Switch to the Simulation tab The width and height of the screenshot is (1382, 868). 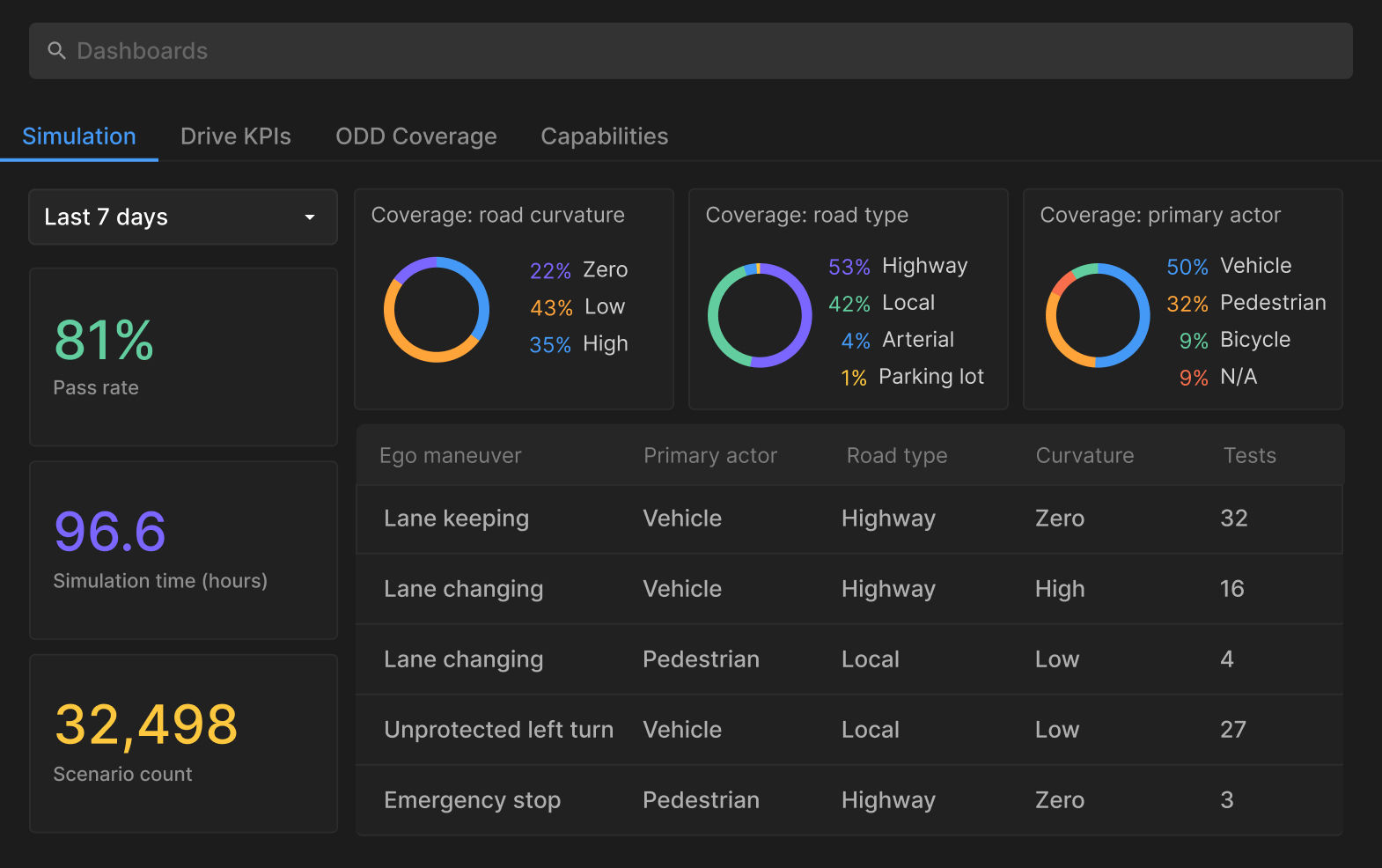pyautogui.click(x=79, y=136)
